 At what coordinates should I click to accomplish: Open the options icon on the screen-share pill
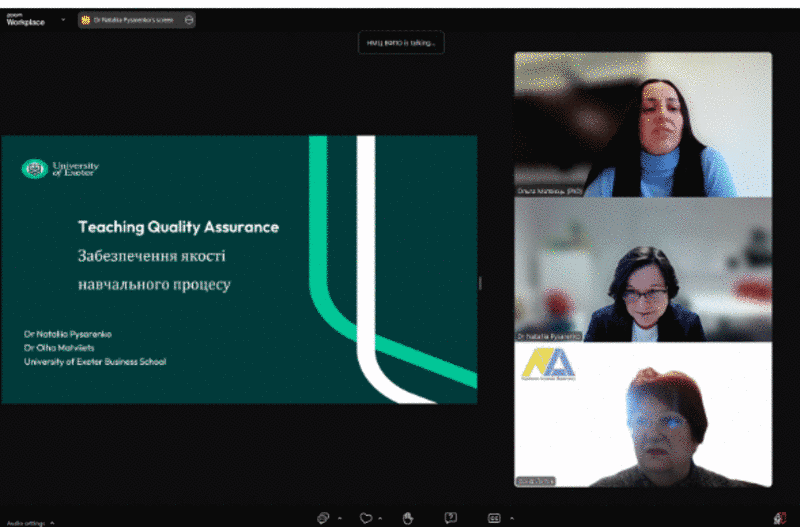189,20
